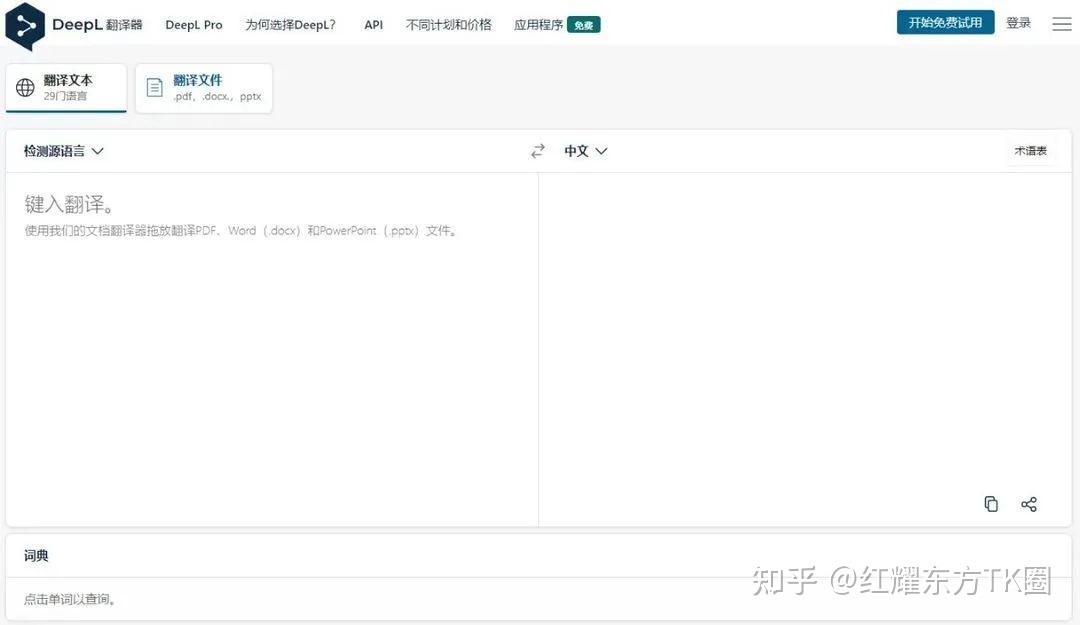Click the 开始免费试用 button
This screenshot has width=1080, height=625.
pyautogui.click(x=945, y=23)
